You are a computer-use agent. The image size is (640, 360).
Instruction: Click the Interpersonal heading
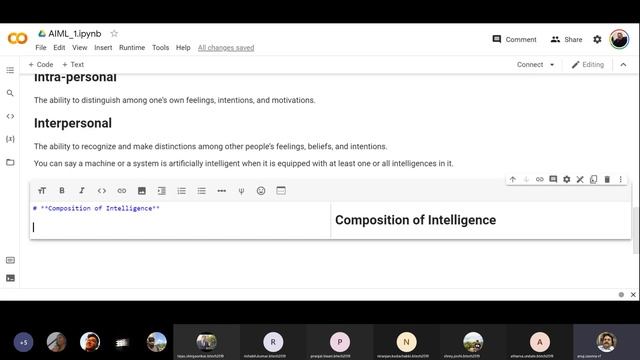point(73,123)
